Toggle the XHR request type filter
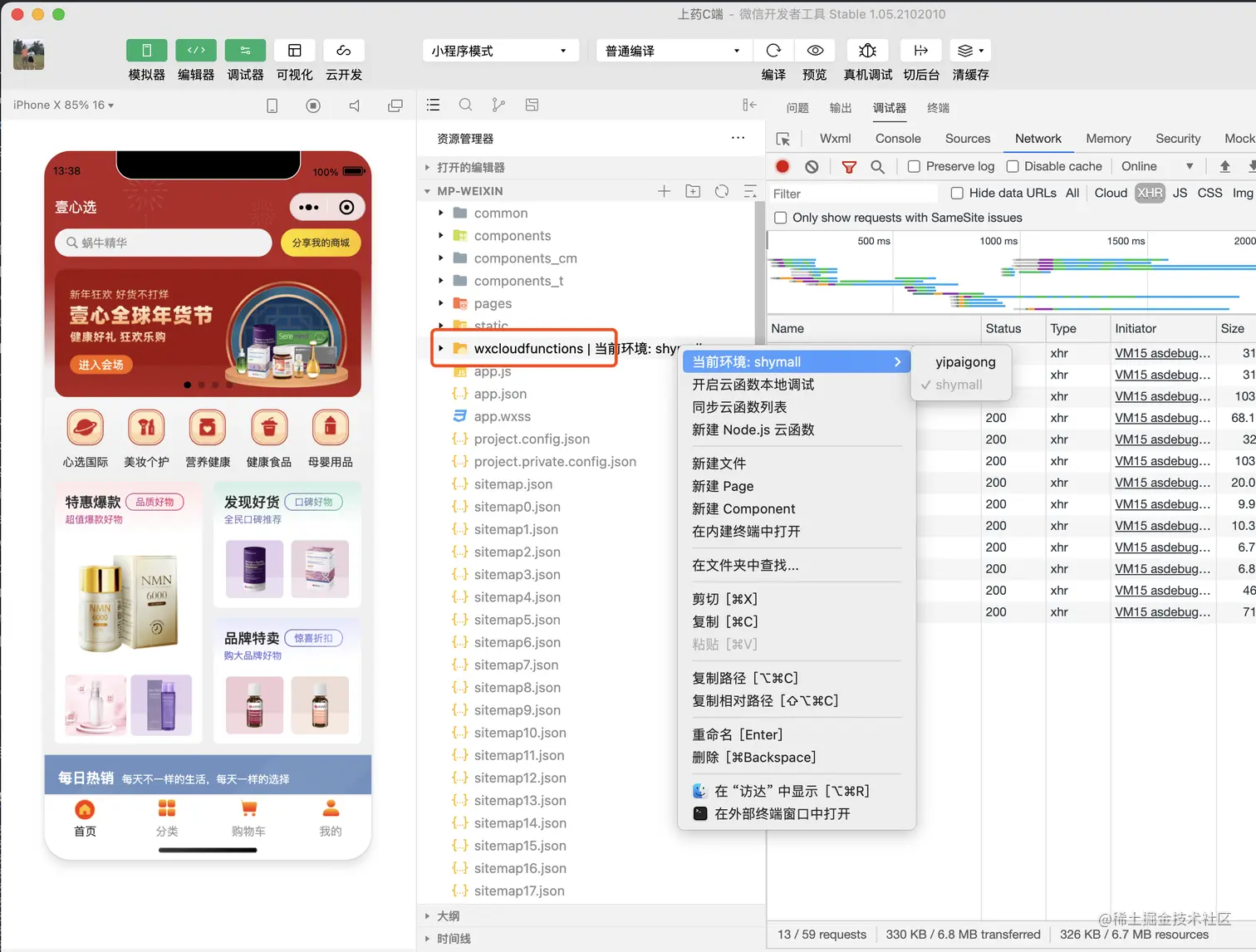 point(1150,193)
